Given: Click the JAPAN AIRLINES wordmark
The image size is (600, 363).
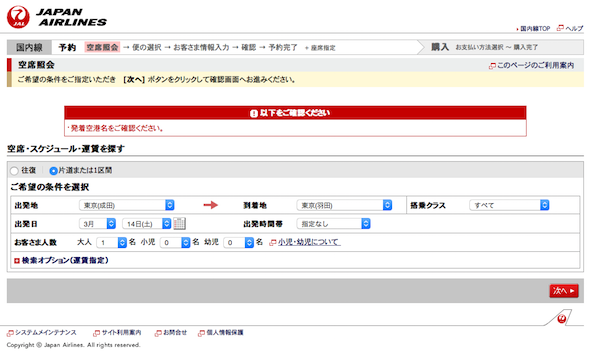Looking at the screenshot, I should point(71,17).
